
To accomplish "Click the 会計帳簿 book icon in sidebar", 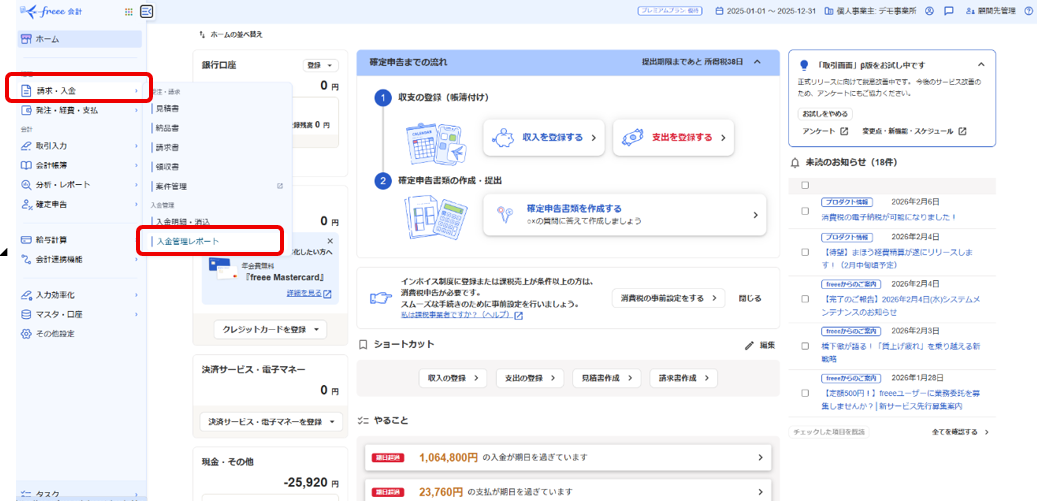I will tap(26, 165).
